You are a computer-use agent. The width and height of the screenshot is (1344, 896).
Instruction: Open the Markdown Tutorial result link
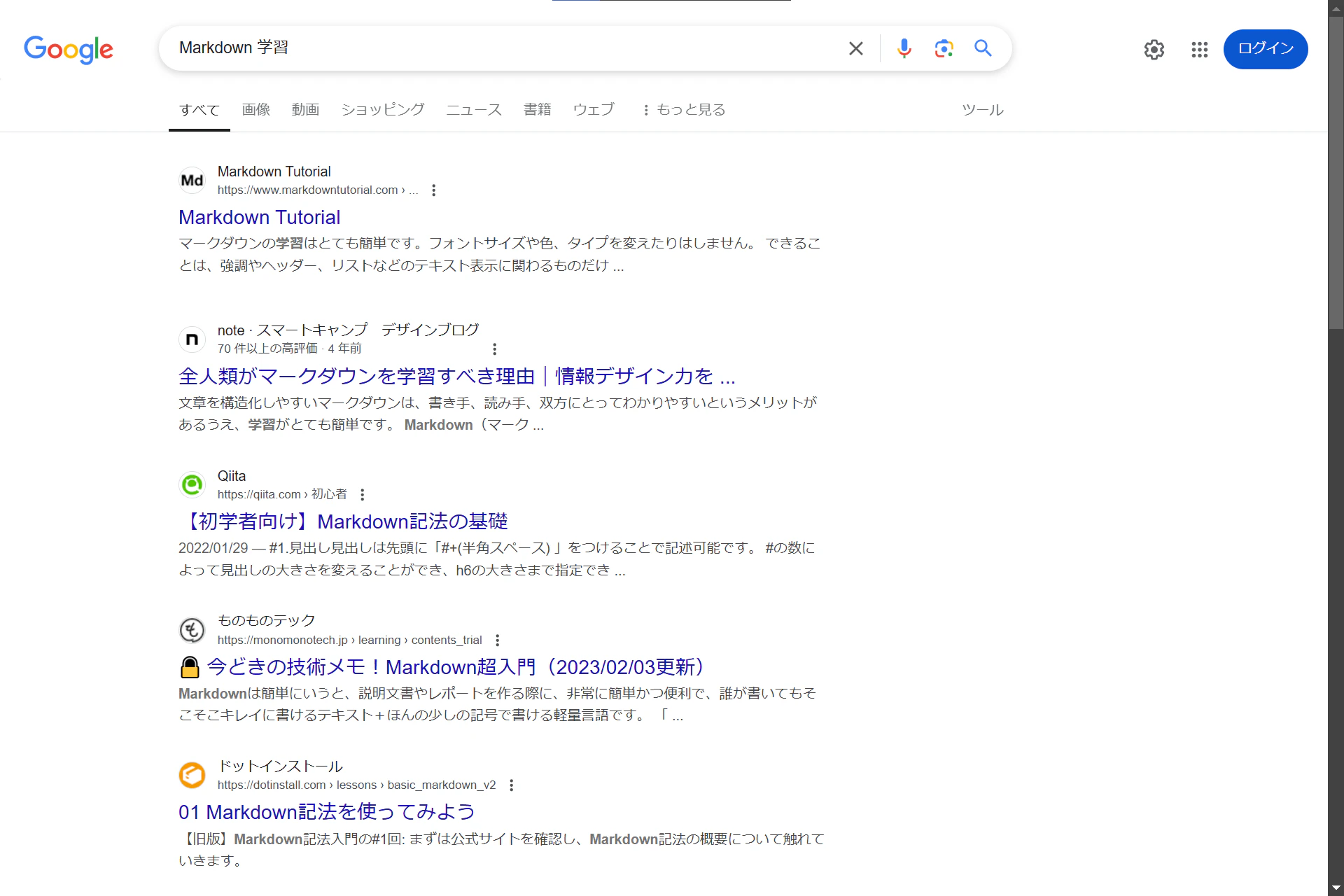[260, 217]
